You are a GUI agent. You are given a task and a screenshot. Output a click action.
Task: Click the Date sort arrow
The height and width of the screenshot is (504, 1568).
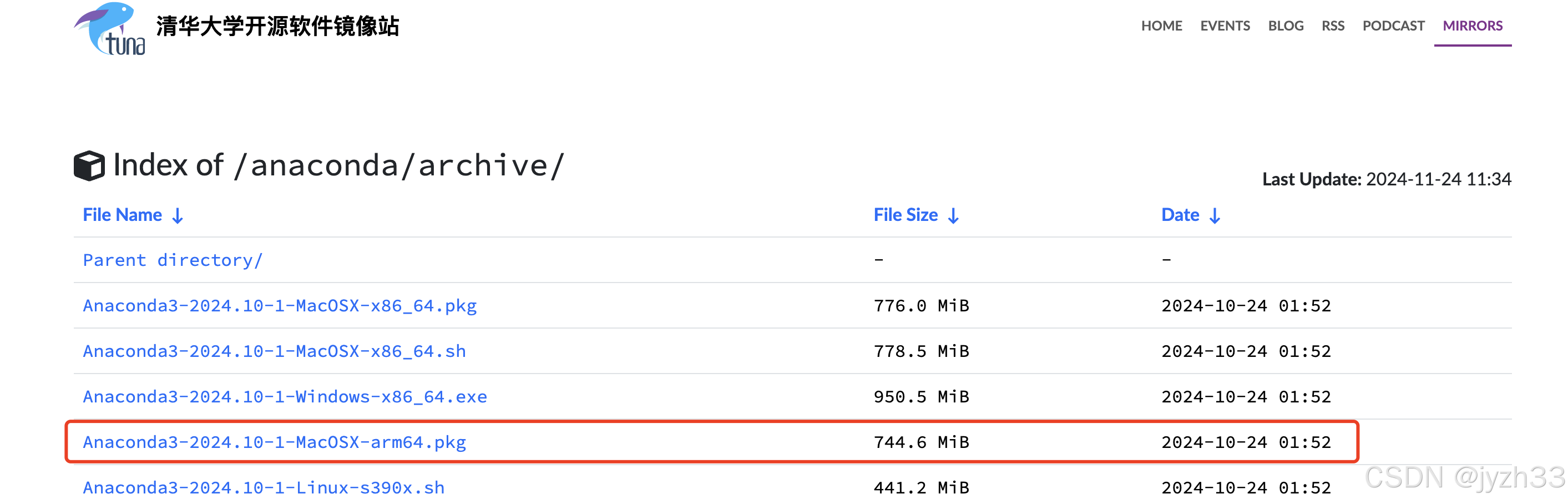pos(1215,215)
